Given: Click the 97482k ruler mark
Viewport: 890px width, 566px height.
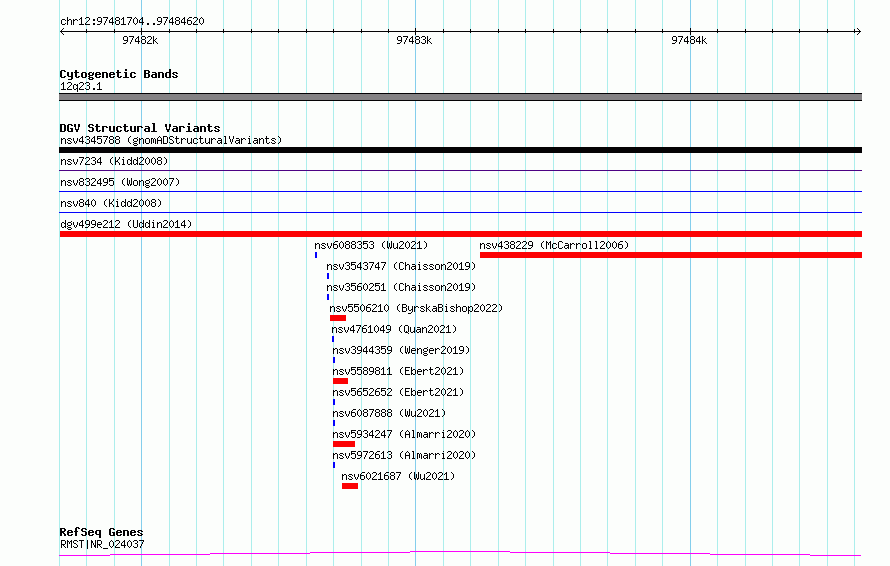Looking at the screenshot, I should point(140,40).
